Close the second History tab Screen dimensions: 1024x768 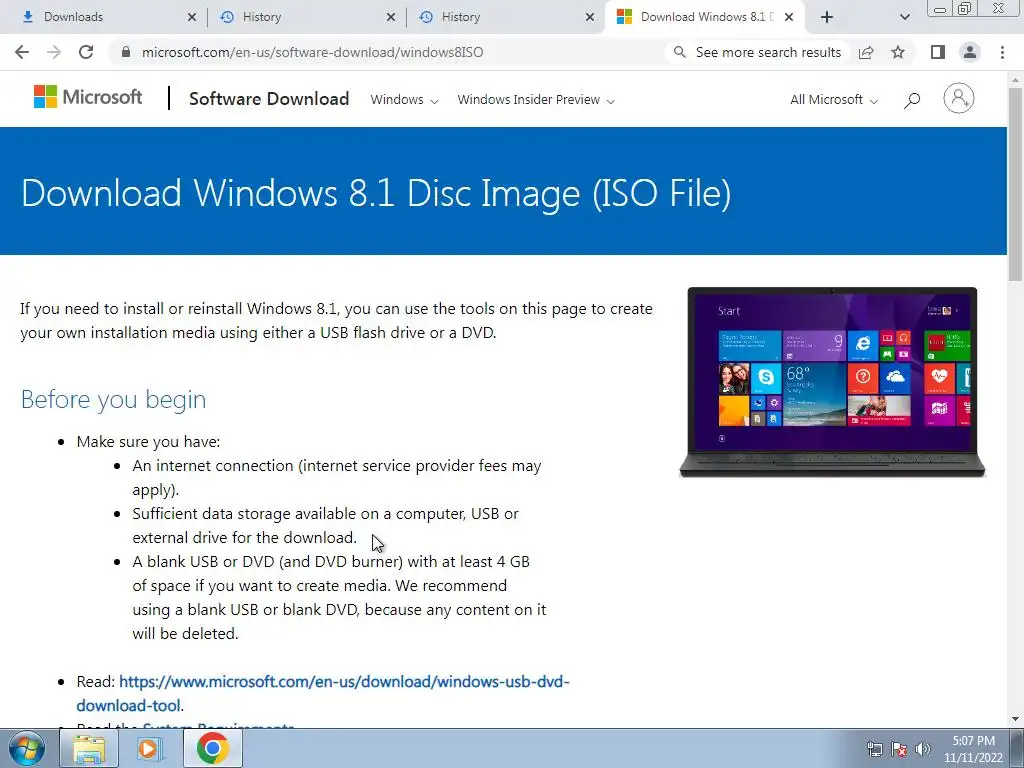point(590,17)
